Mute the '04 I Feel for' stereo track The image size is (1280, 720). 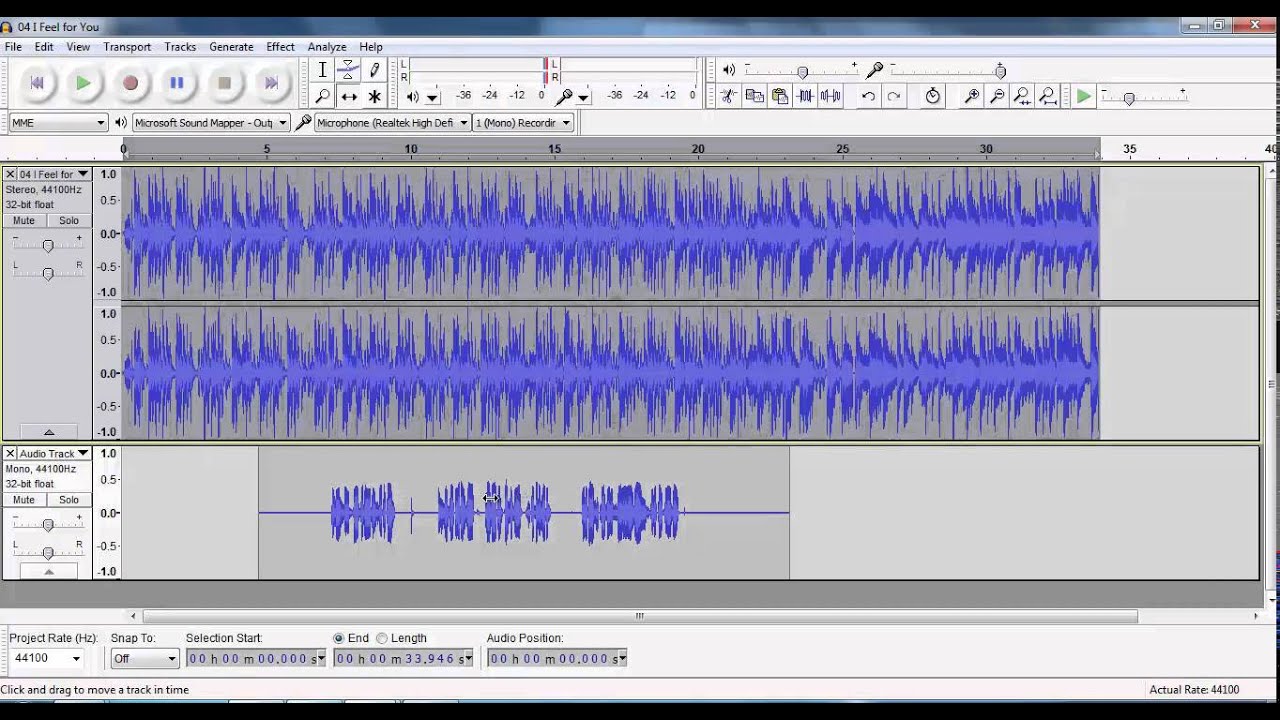coord(24,220)
